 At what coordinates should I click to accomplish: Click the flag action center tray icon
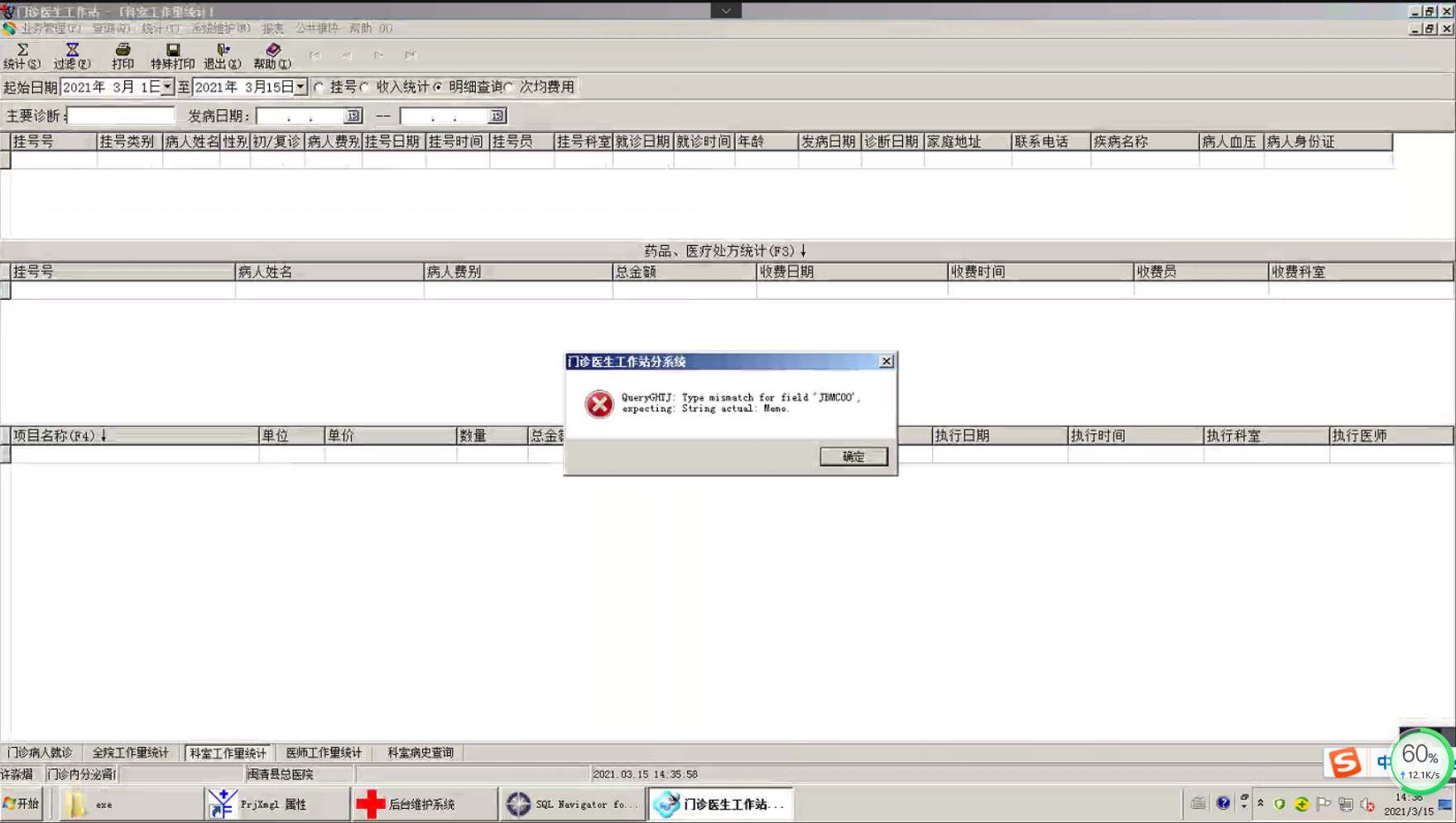click(x=1324, y=804)
